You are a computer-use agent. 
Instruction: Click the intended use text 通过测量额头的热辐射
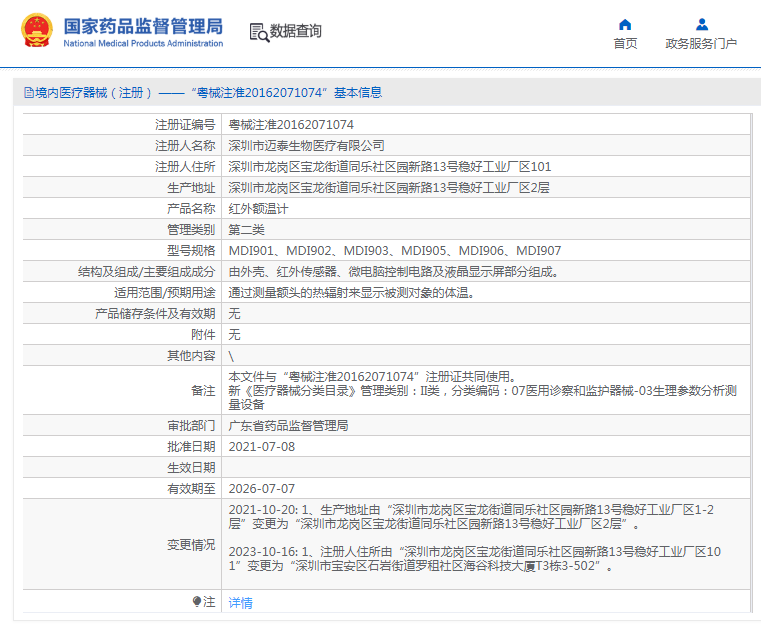(x=351, y=293)
